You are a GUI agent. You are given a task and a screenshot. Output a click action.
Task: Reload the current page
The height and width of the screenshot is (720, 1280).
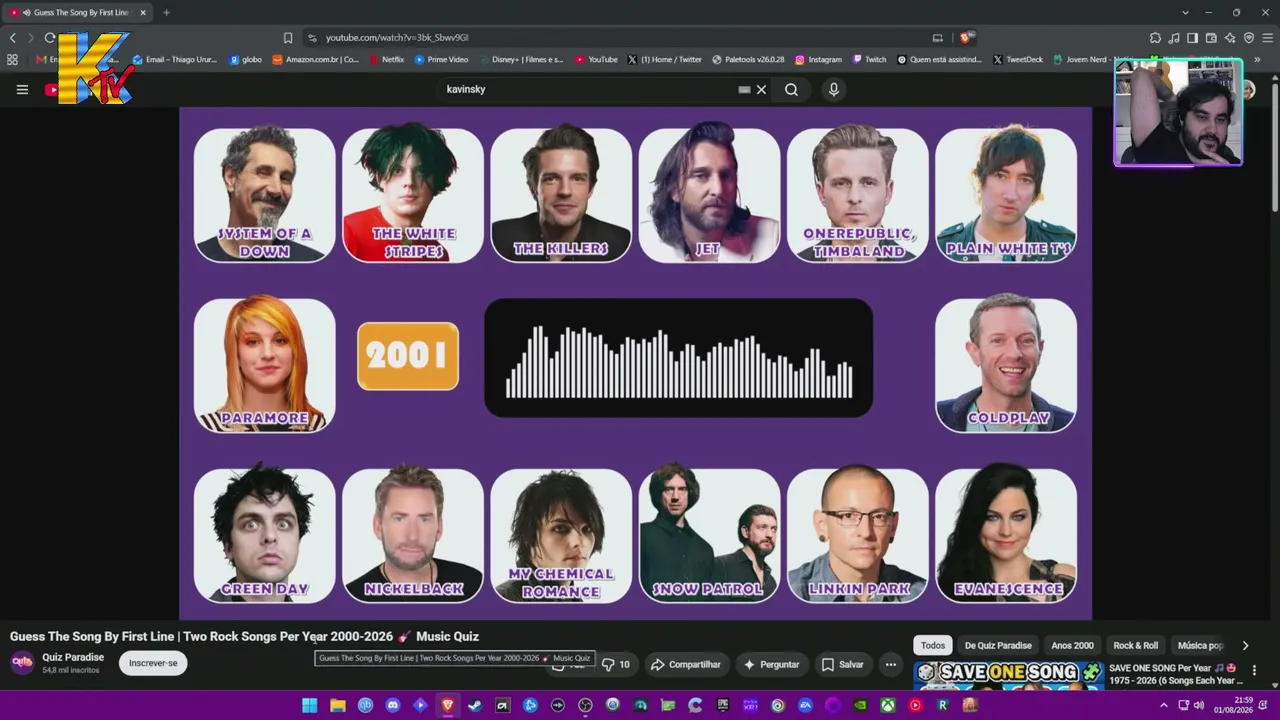(50, 38)
